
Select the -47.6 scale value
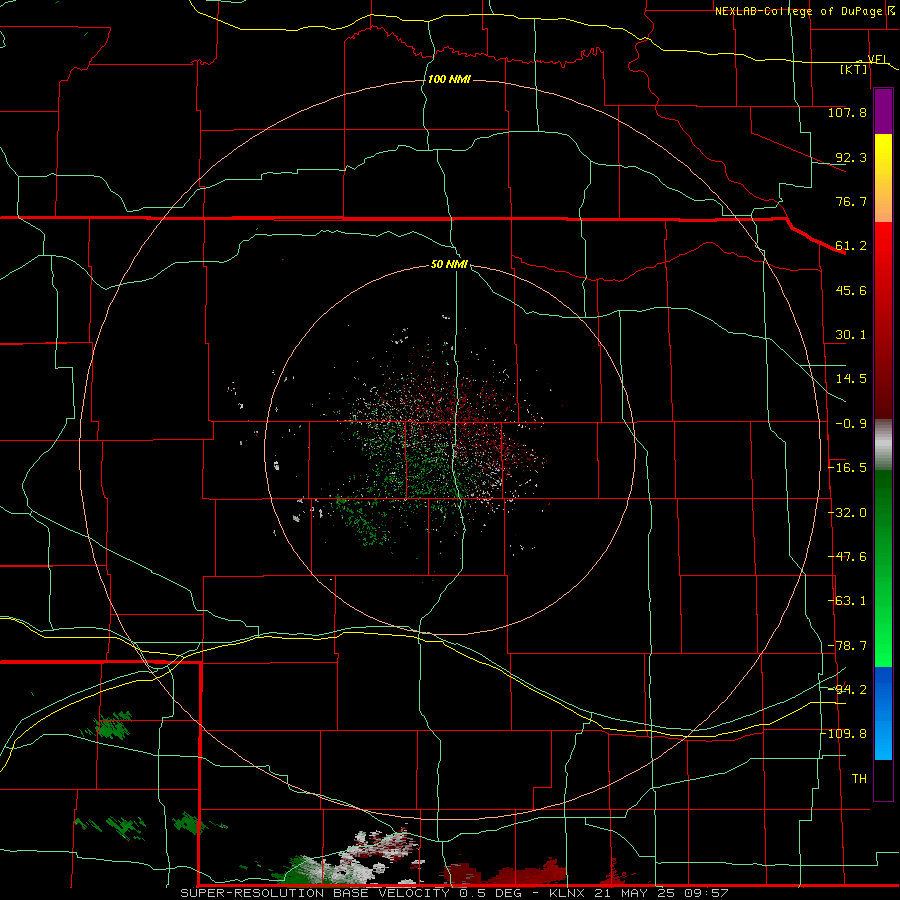tap(847, 557)
